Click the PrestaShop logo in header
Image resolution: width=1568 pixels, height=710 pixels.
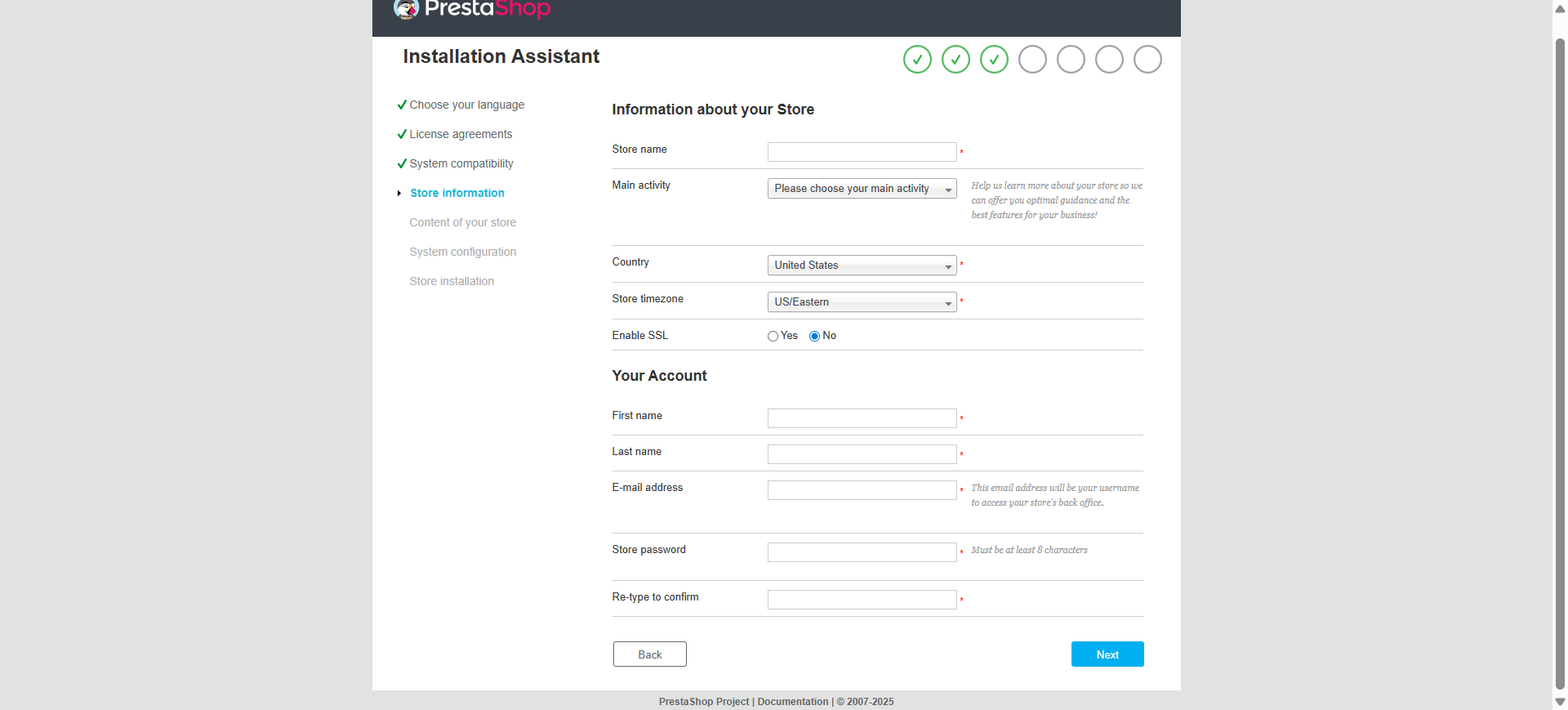tap(471, 9)
